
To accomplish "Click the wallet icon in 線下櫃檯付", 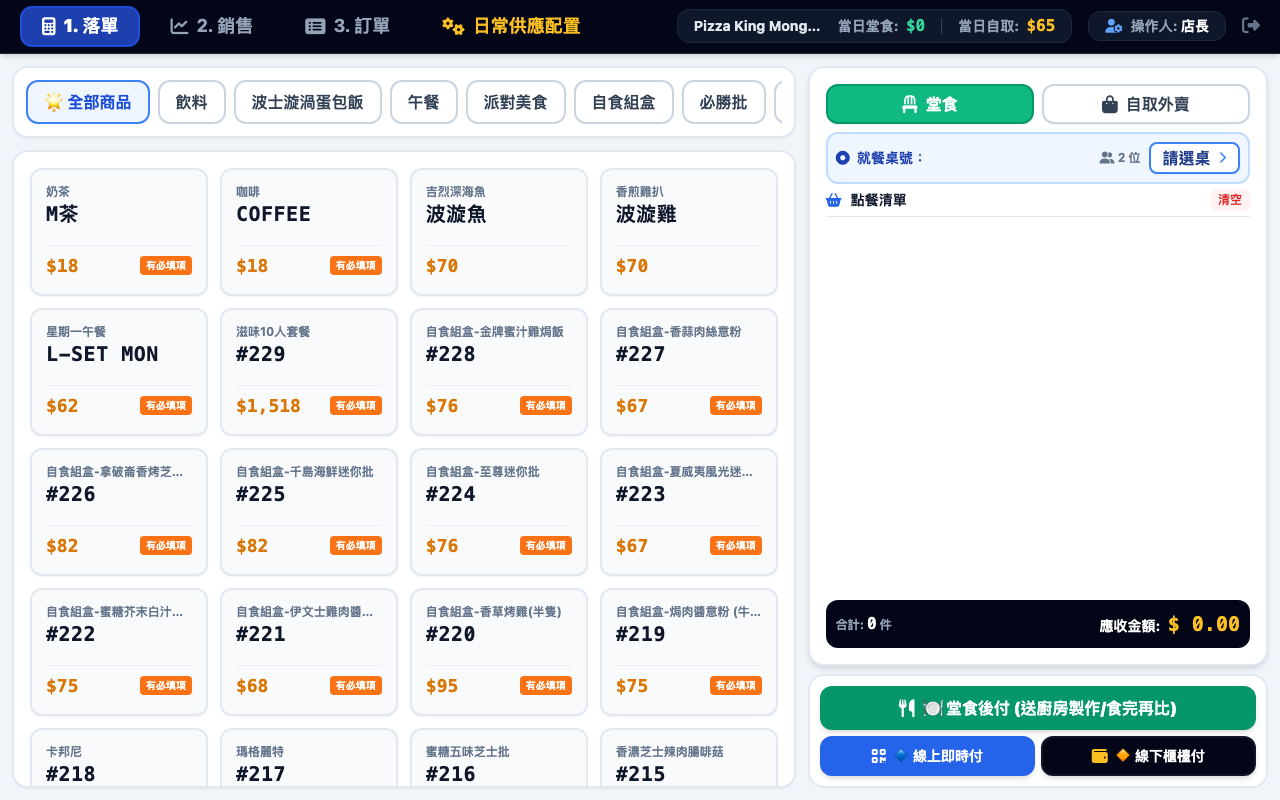I will coord(1100,756).
